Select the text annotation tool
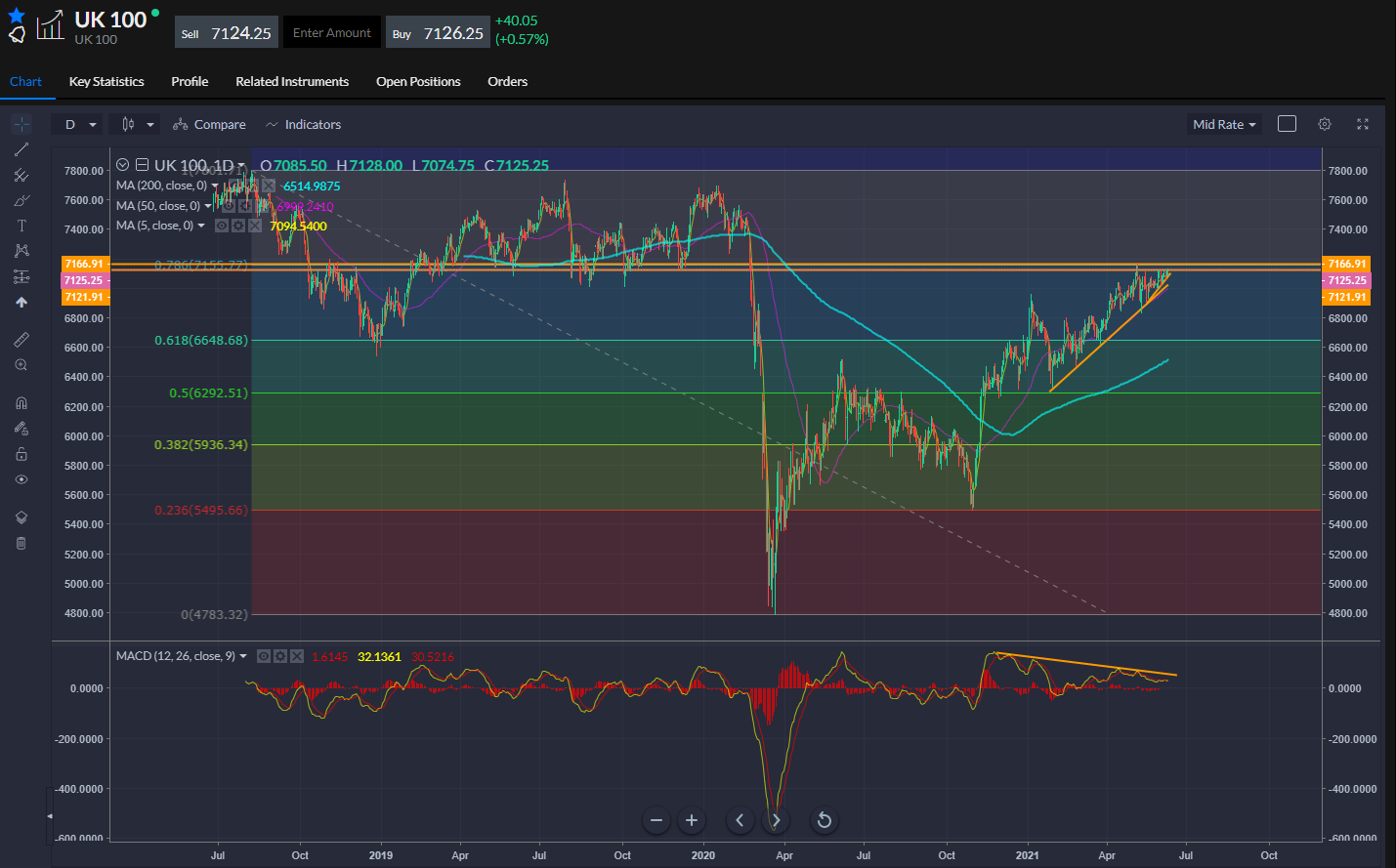Viewport: 1396px width, 868px height. 21,226
